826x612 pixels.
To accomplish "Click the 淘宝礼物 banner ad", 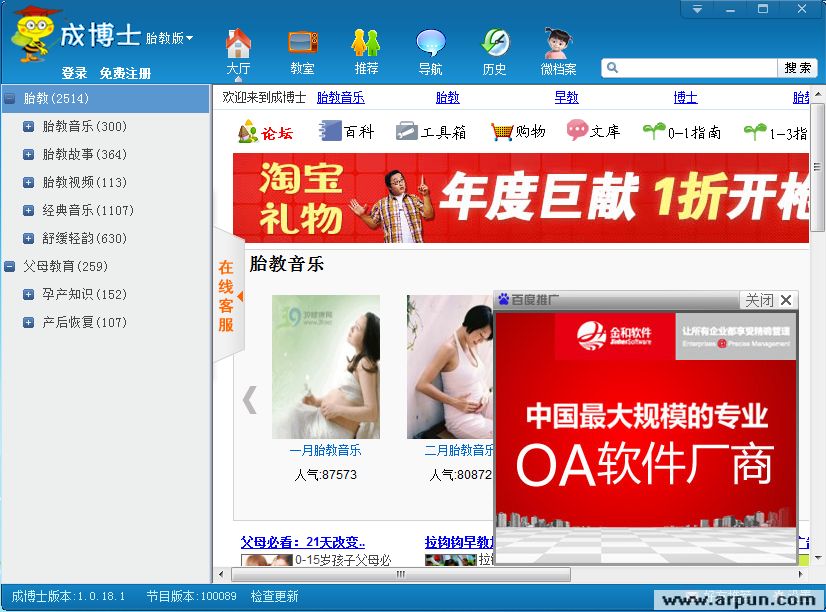I will click(x=520, y=198).
